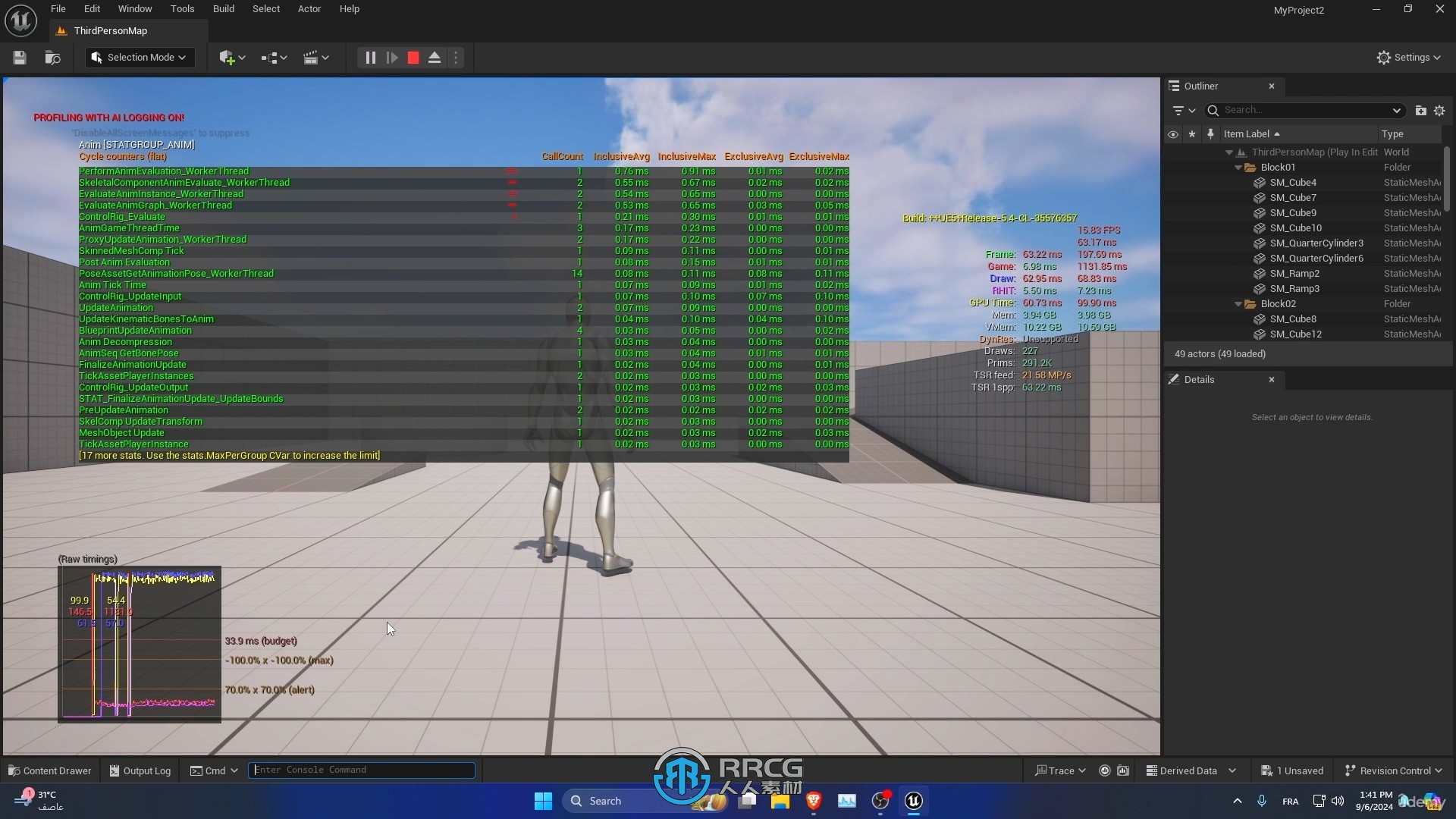
Task: Click the Content Drawer icon button
Action: coord(16,770)
